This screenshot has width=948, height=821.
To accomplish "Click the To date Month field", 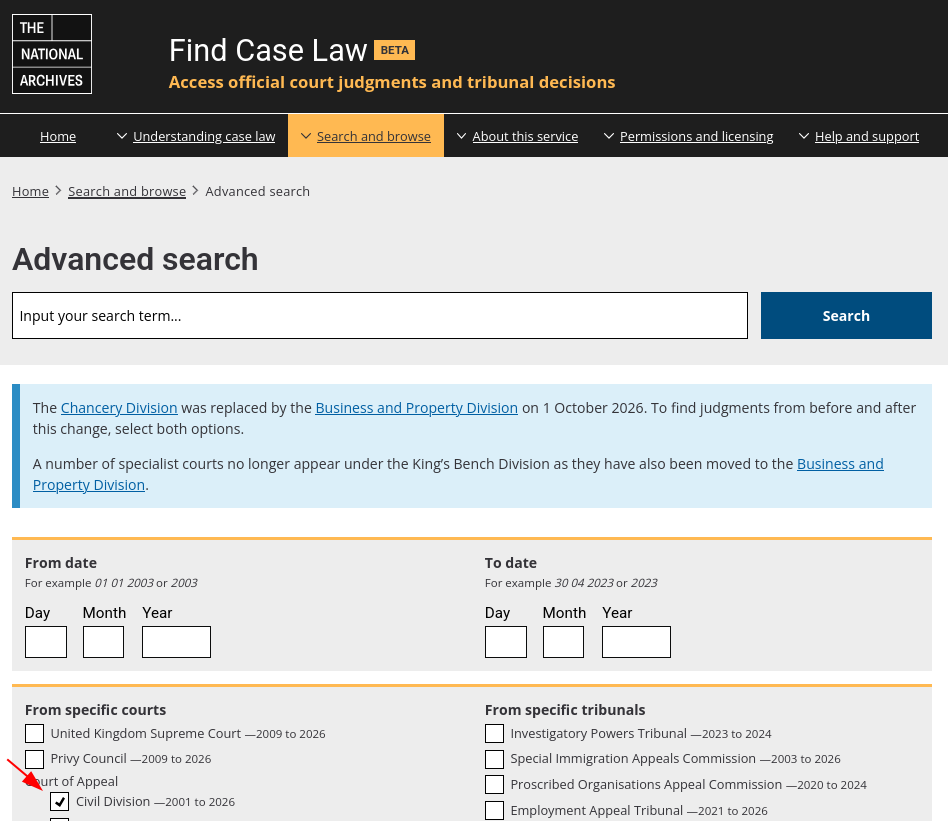I will click(x=563, y=642).
